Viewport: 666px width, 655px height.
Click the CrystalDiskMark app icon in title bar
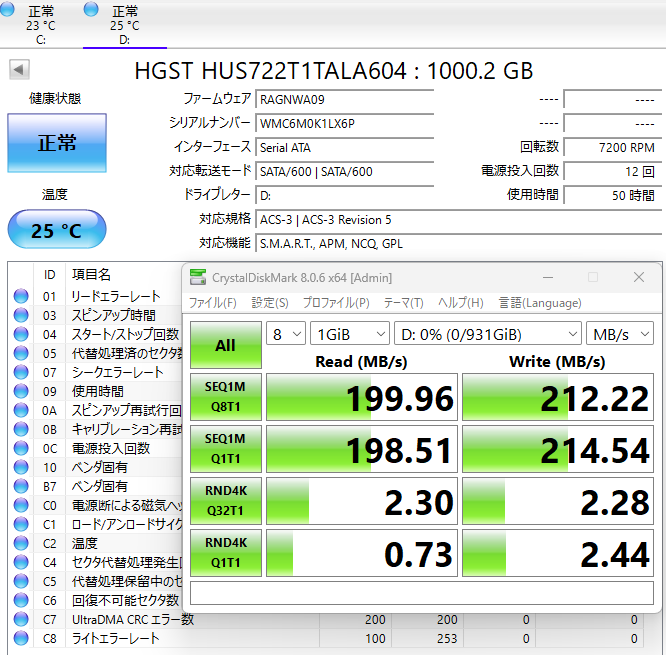pyautogui.click(x=198, y=277)
